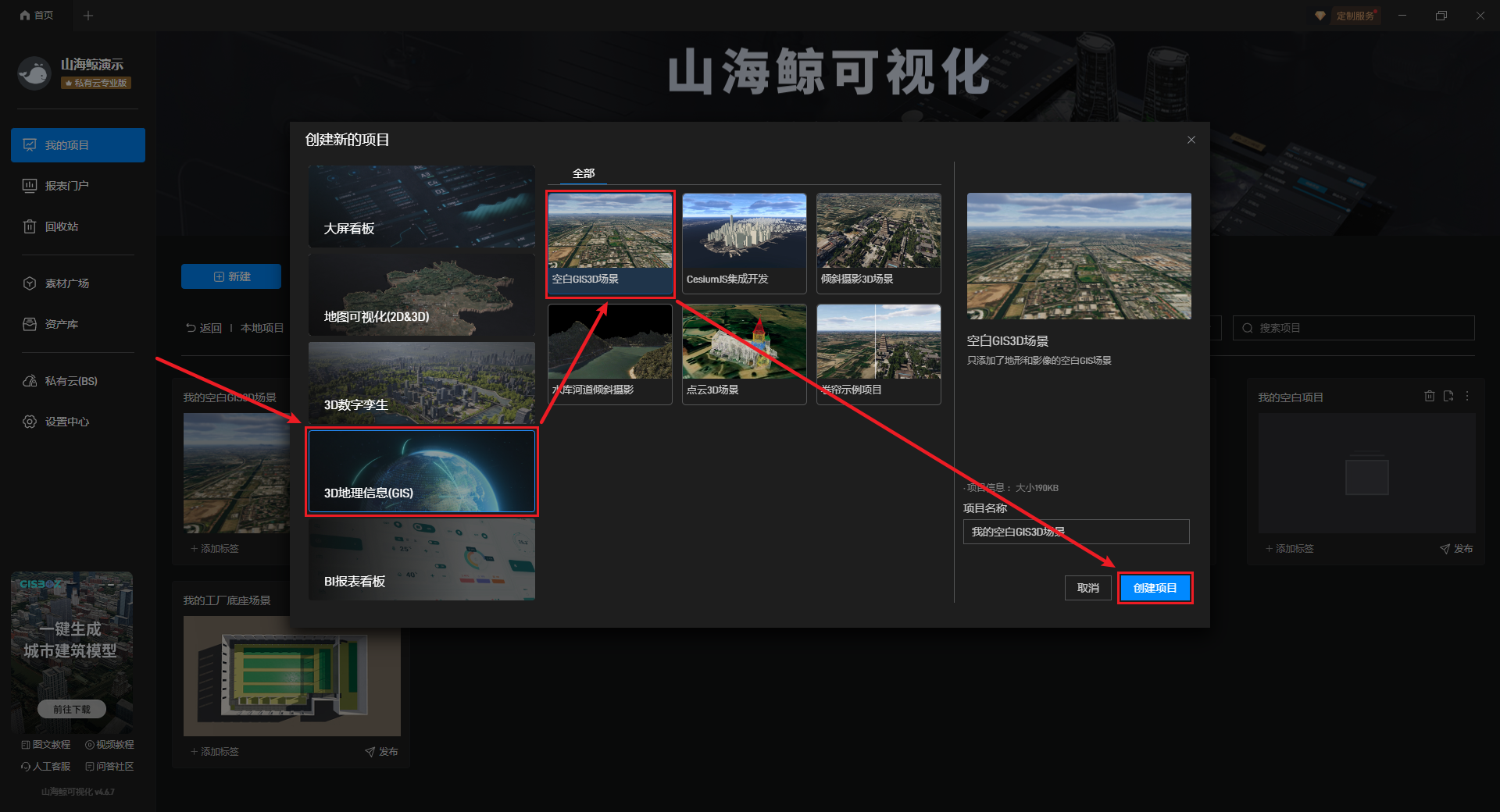Open 私有云(BS) in the sidebar
1500x812 pixels.
(70, 381)
